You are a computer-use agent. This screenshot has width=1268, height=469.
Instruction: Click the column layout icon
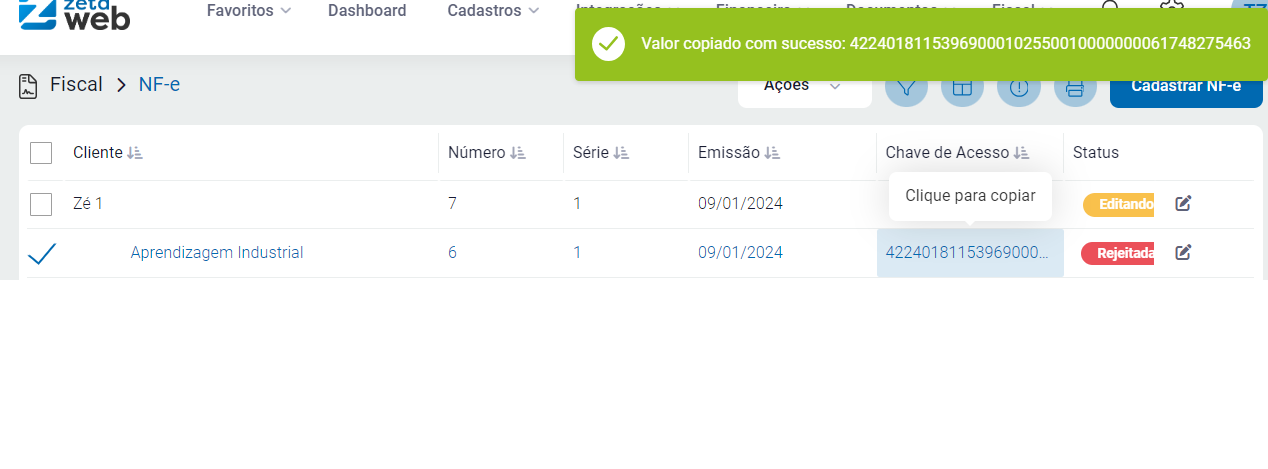pos(962,87)
